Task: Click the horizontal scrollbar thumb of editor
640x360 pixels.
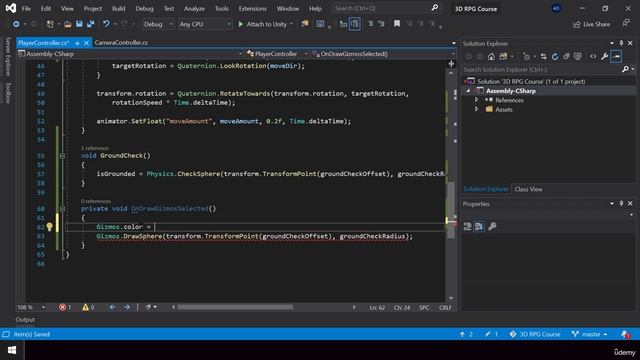Action: pos(235,307)
